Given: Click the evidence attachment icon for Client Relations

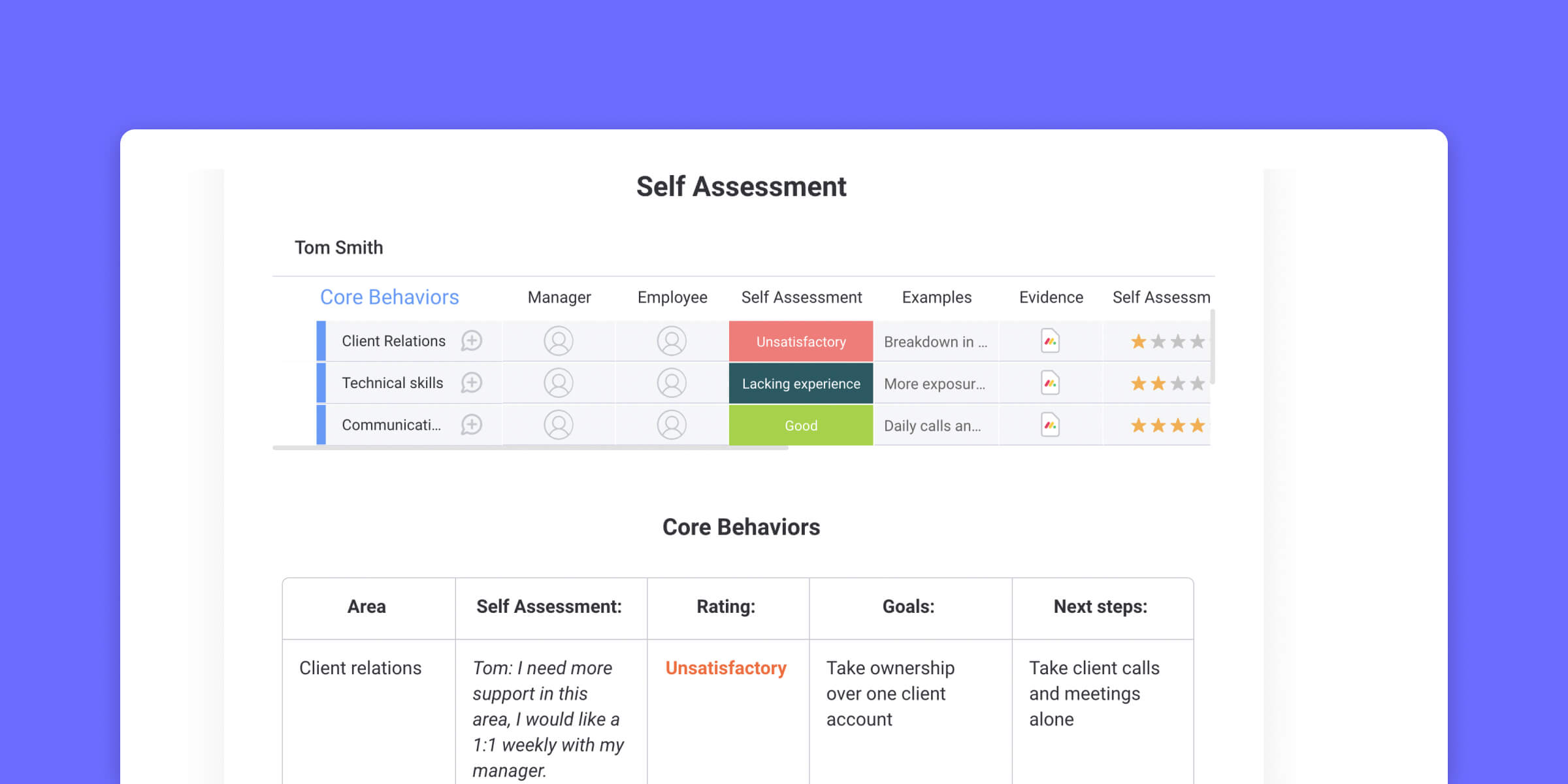Looking at the screenshot, I should coord(1049,341).
